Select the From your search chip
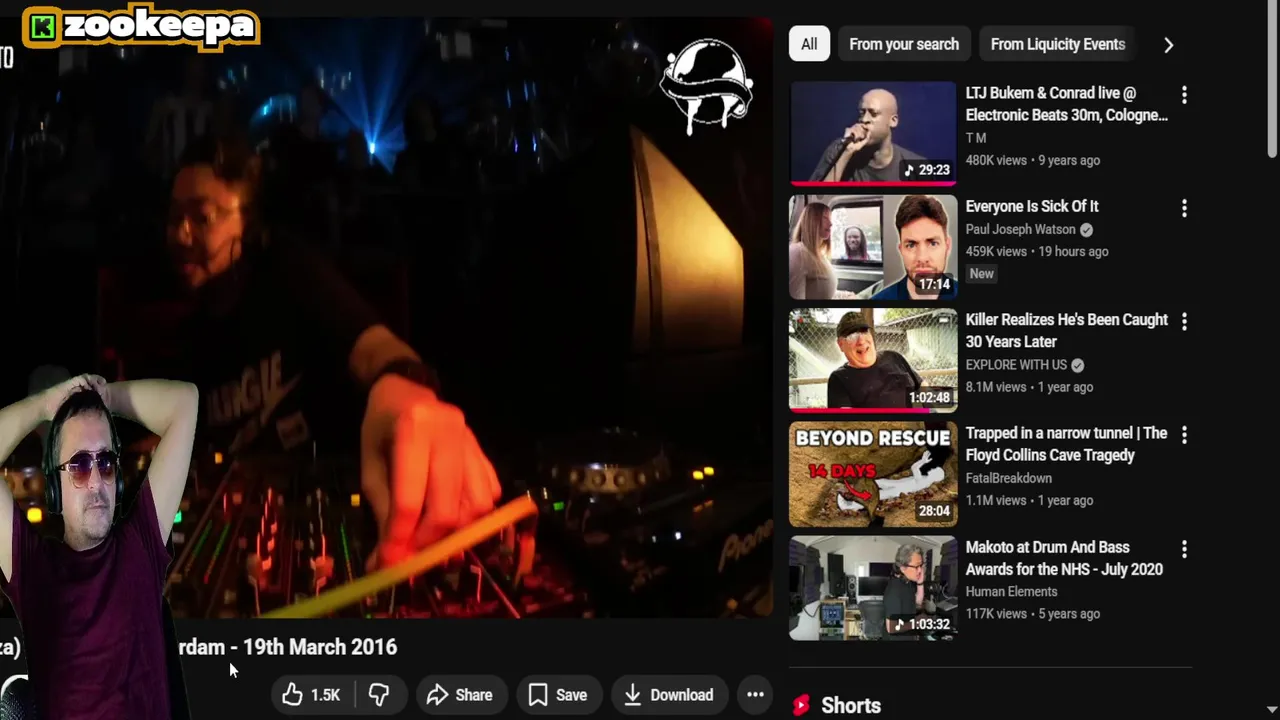The height and width of the screenshot is (720, 1280). (904, 44)
